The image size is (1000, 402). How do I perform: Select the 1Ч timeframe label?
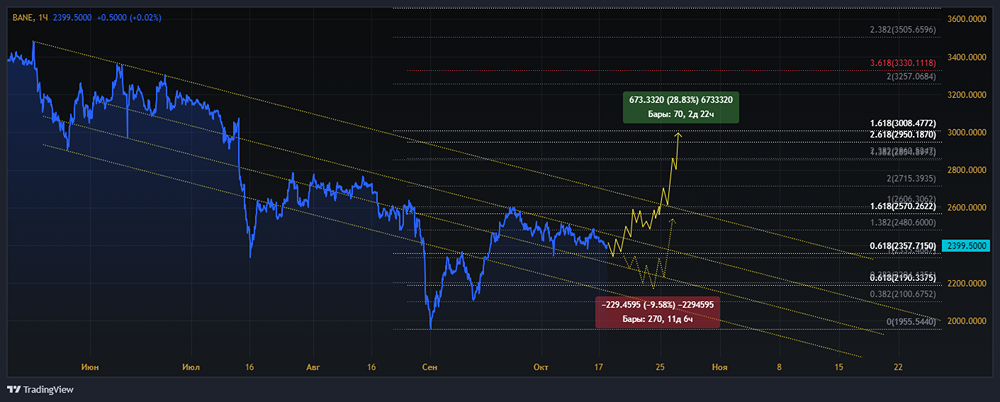pos(43,18)
